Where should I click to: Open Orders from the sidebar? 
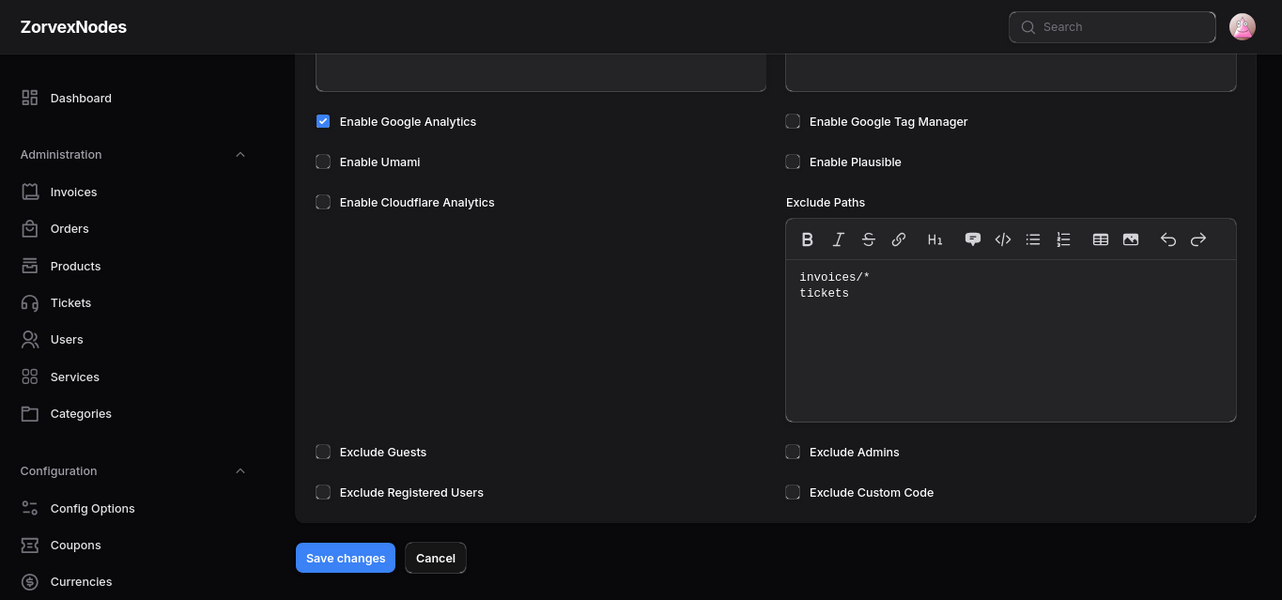click(70, 229)
